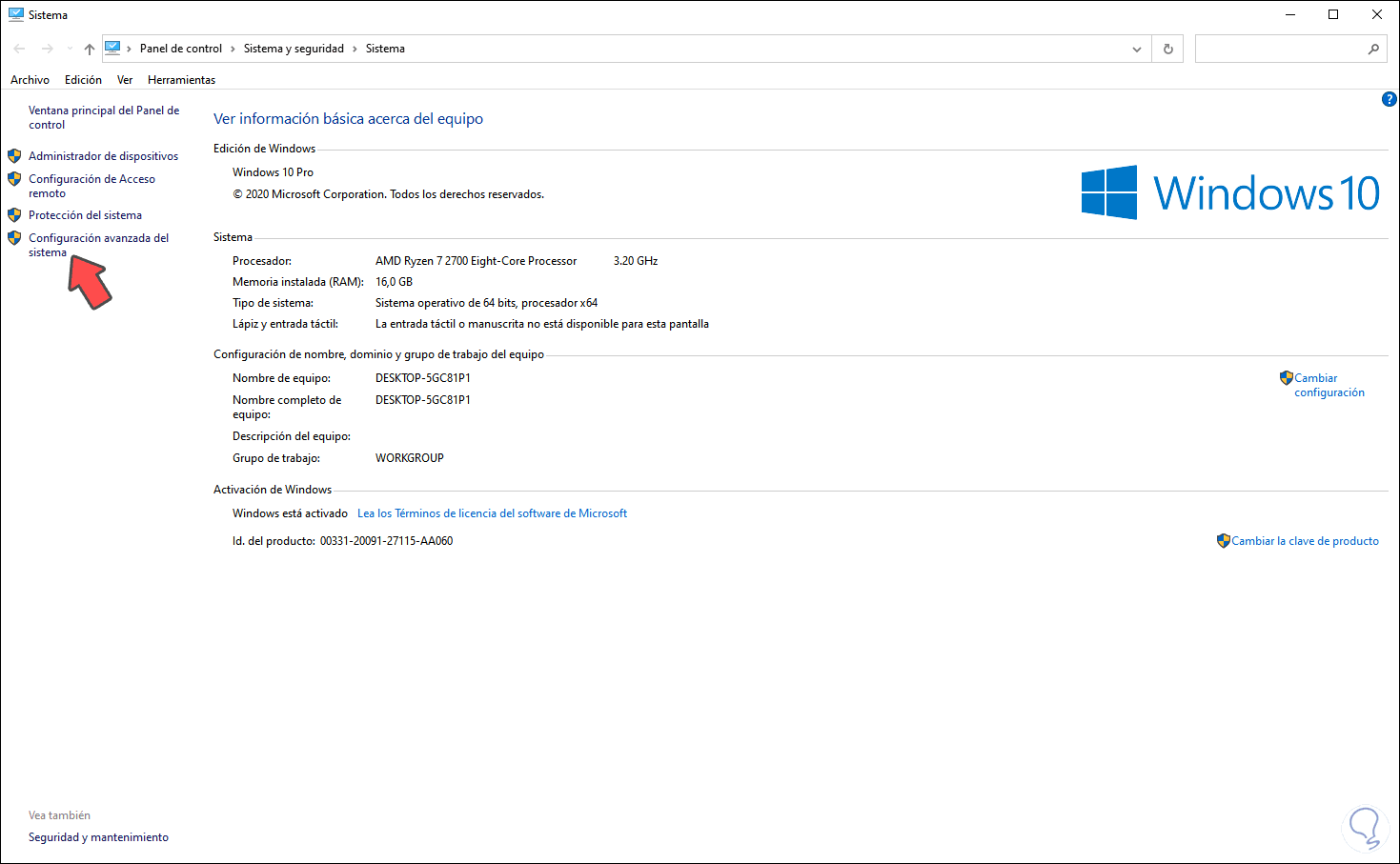Open Ventana principal del Panel de control
This screenshot has width=1400, height=864.
[104, 117]
